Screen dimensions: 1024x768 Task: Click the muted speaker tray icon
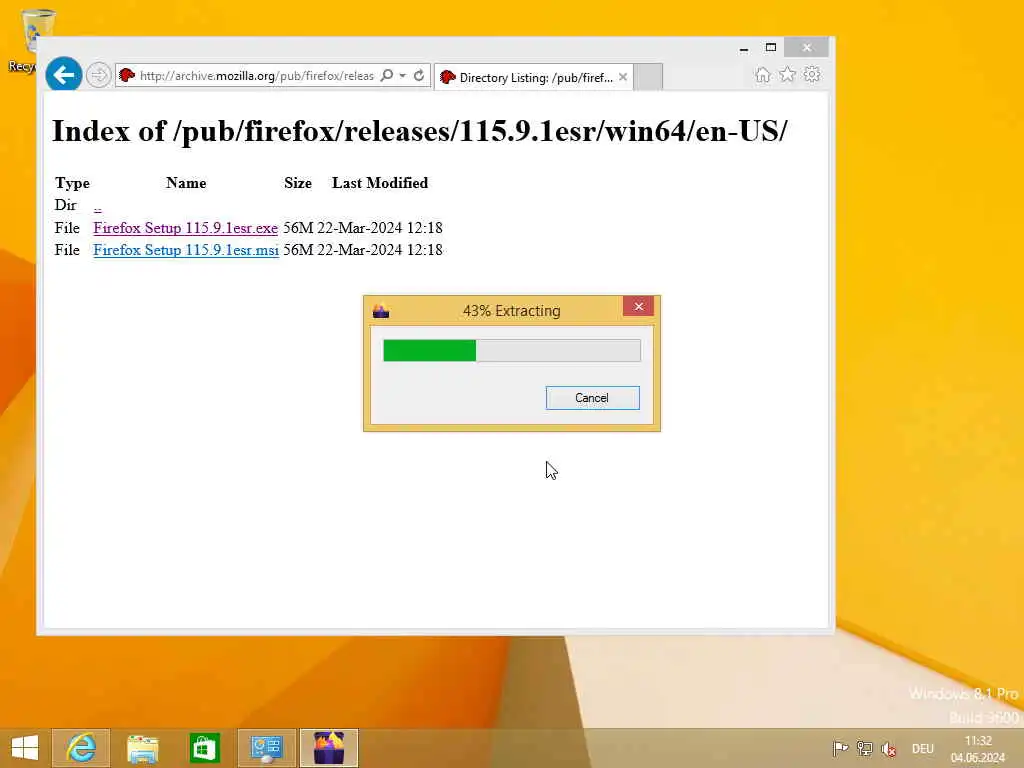[888, 748]
